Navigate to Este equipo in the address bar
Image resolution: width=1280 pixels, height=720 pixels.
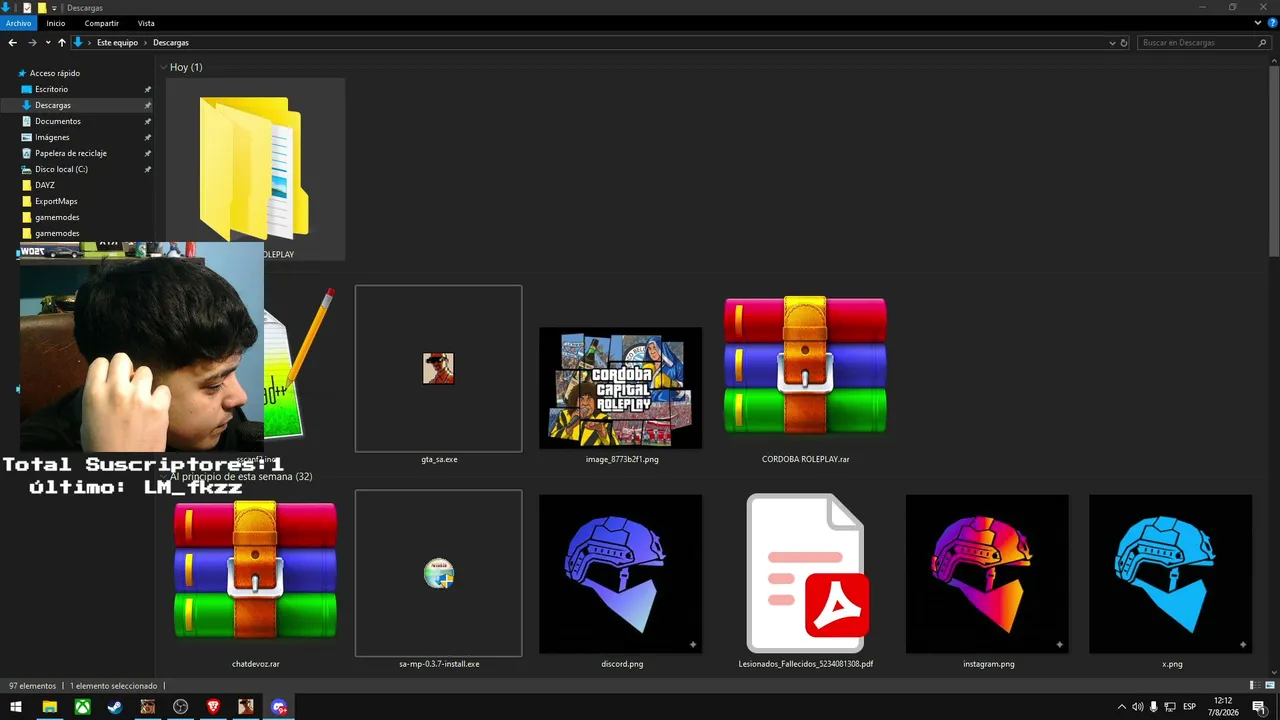tap(117, 43)
